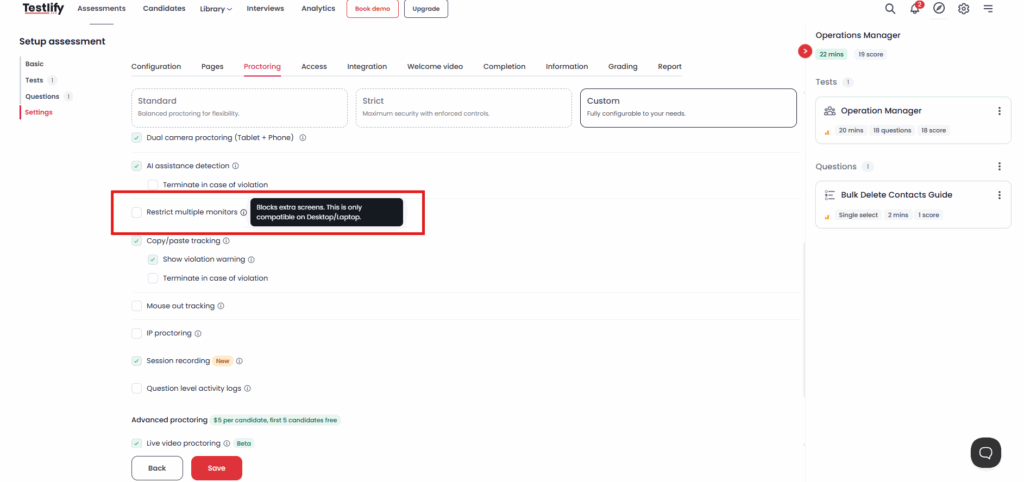Click info icon beside Question level activity logs

tap(248, 389)
